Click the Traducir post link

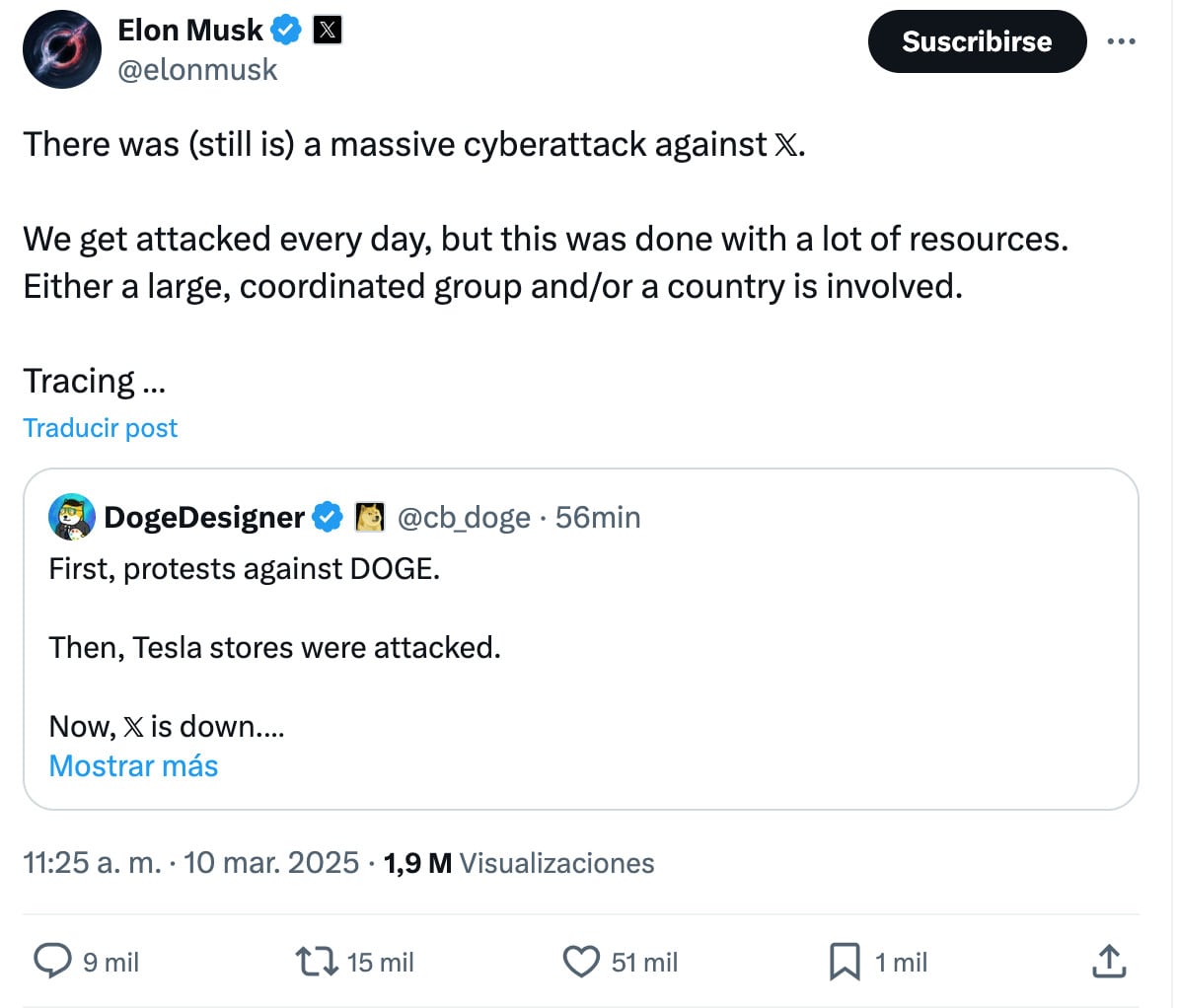pos(100,428)
